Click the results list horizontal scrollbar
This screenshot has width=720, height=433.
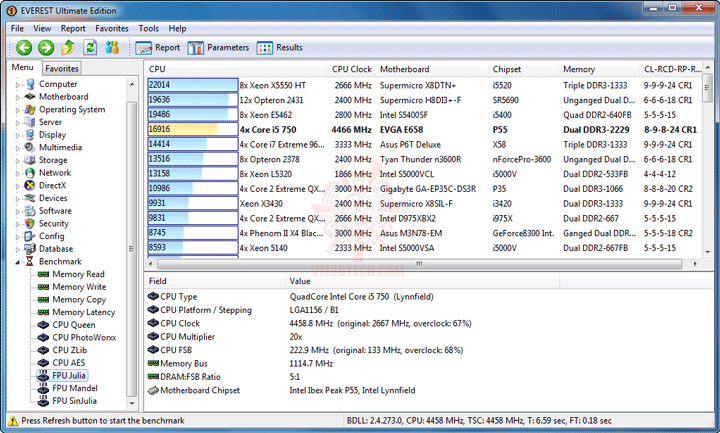(x=419, y=264)
